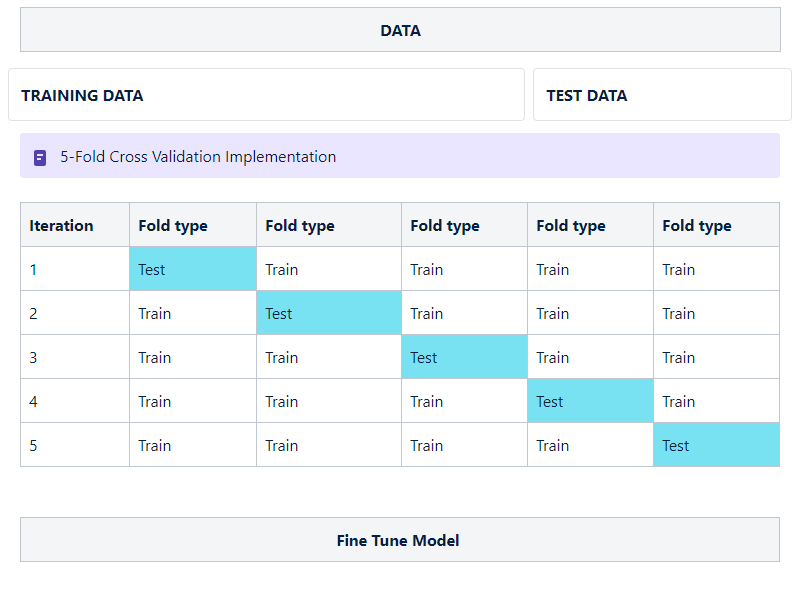797x590 pixels.
Task: Select the iteration number 3 cell
Action: (x=74, y=357)
